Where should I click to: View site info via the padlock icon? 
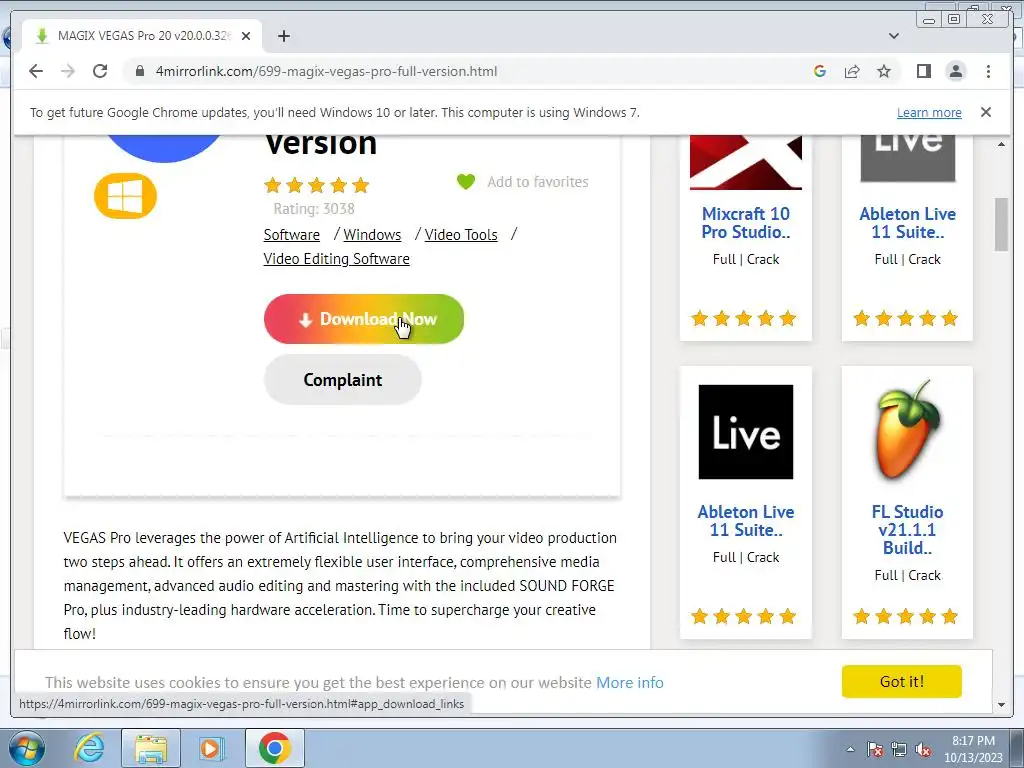[x=140, y=71]
